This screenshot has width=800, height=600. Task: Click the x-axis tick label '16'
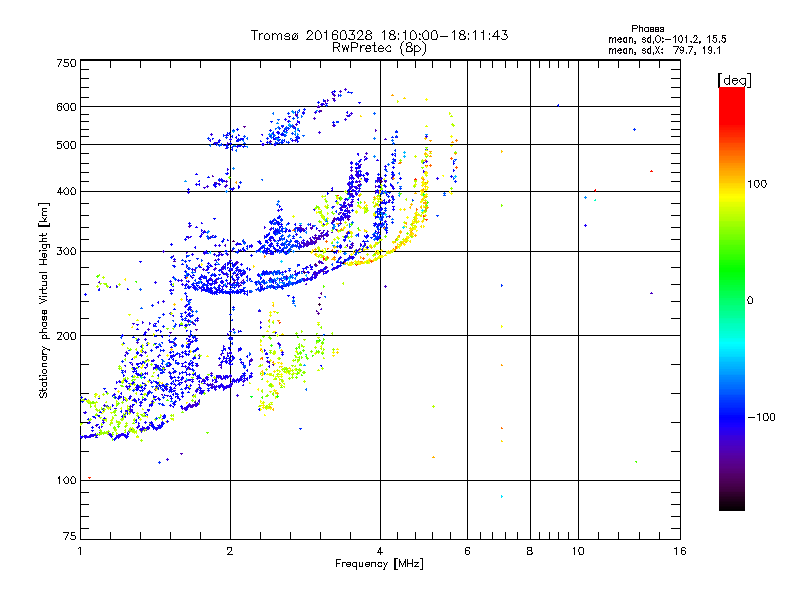click(680, 551)
